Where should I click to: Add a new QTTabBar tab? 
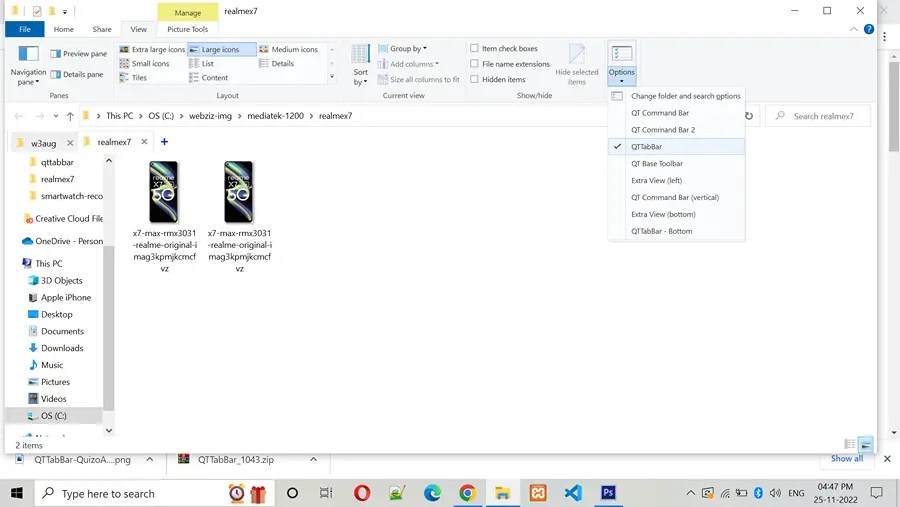pos(164,142)
